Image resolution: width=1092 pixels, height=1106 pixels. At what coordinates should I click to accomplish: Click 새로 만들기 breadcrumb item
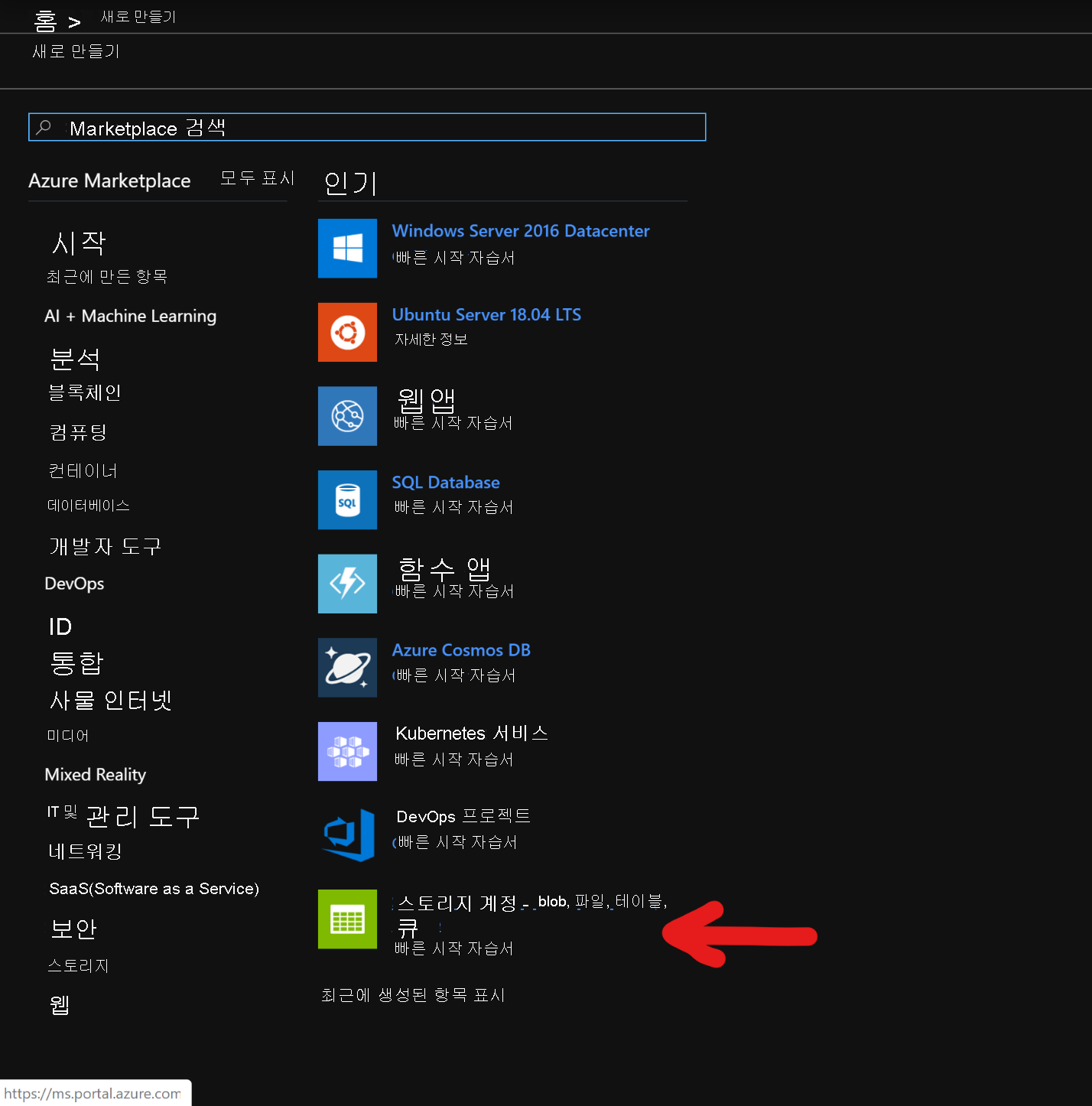pyautogui.click(x=138, y=17)
